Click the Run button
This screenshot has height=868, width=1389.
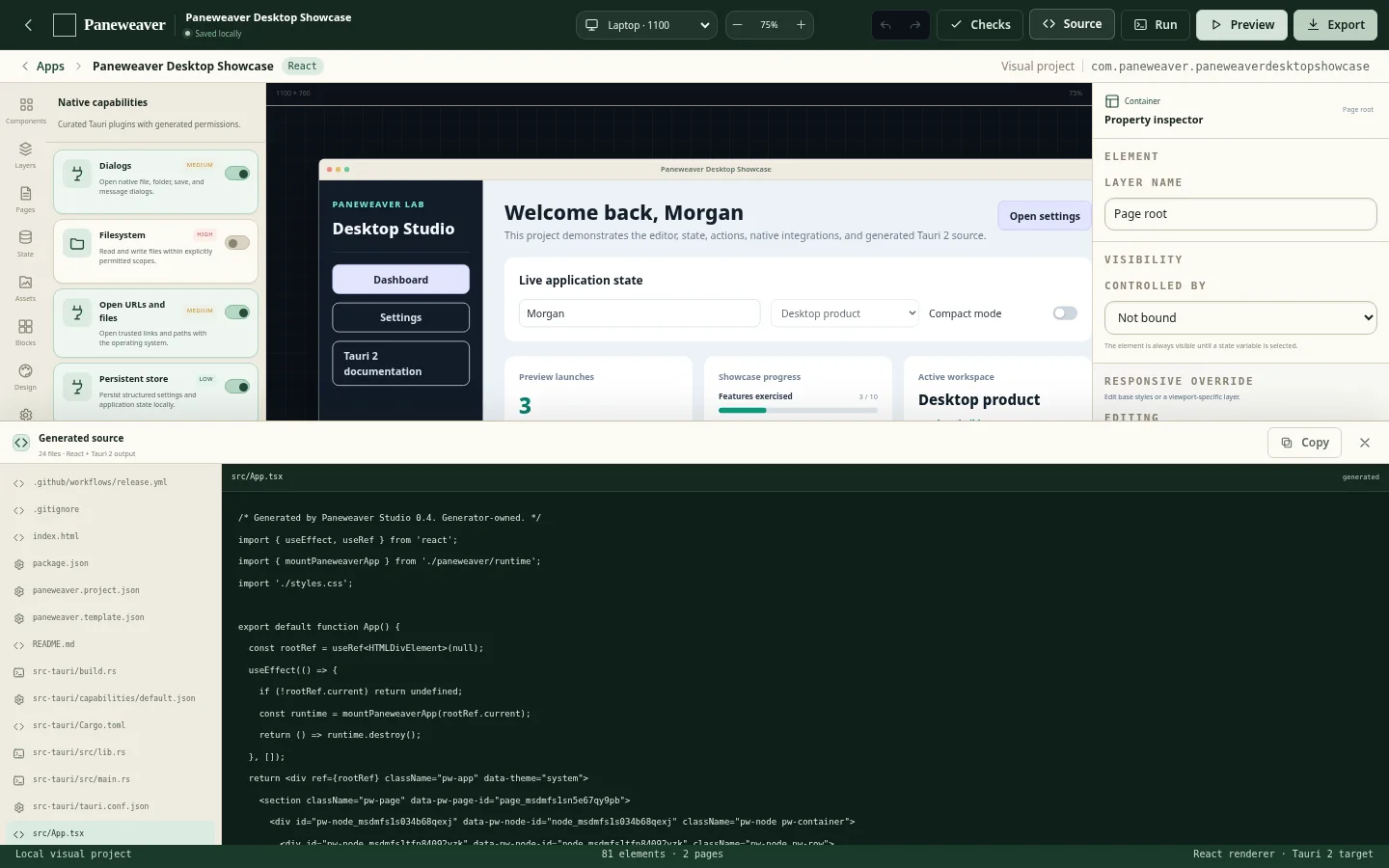1156,25
